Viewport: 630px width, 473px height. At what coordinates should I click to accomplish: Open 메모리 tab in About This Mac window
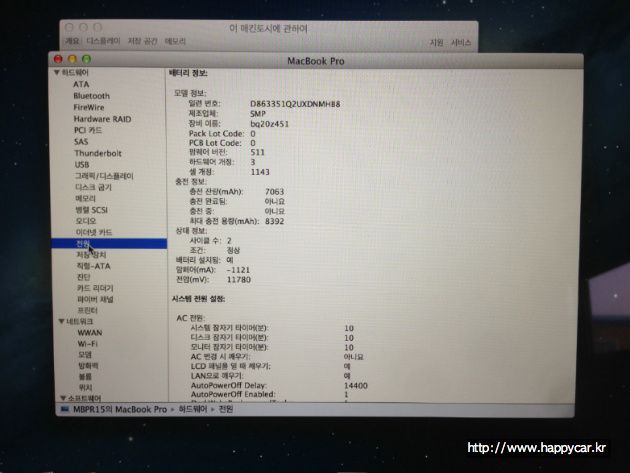click(175, 41)
